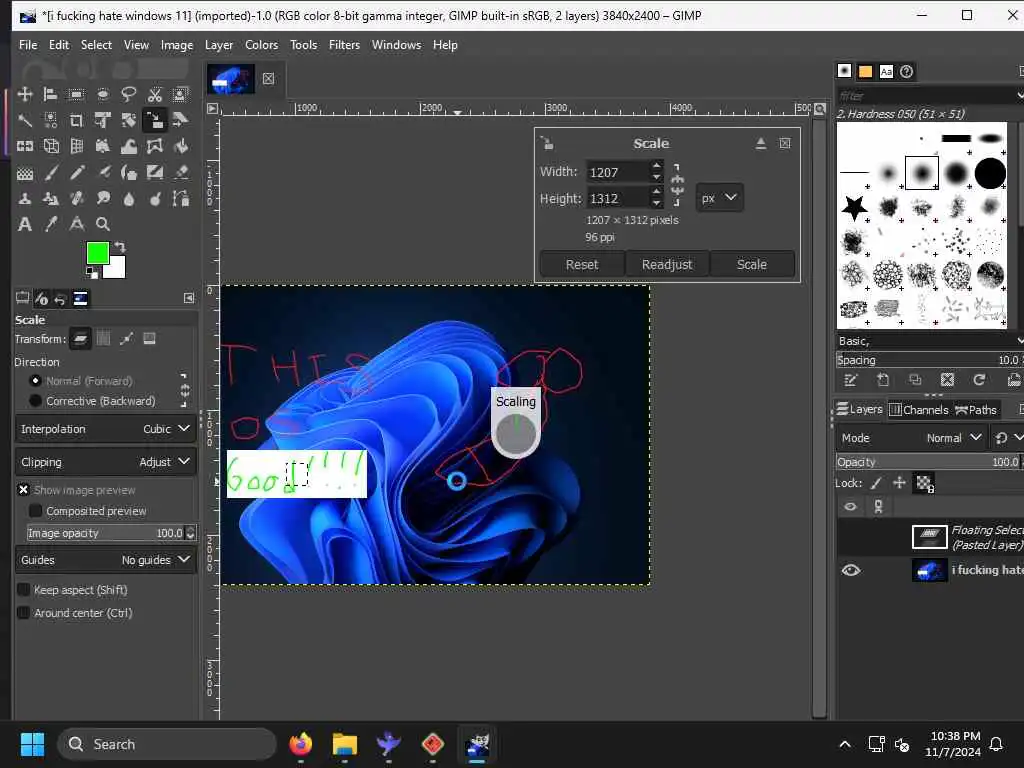
Task: Toggle the width-height chain link in Scale dialog
Action: click(677, 185)
